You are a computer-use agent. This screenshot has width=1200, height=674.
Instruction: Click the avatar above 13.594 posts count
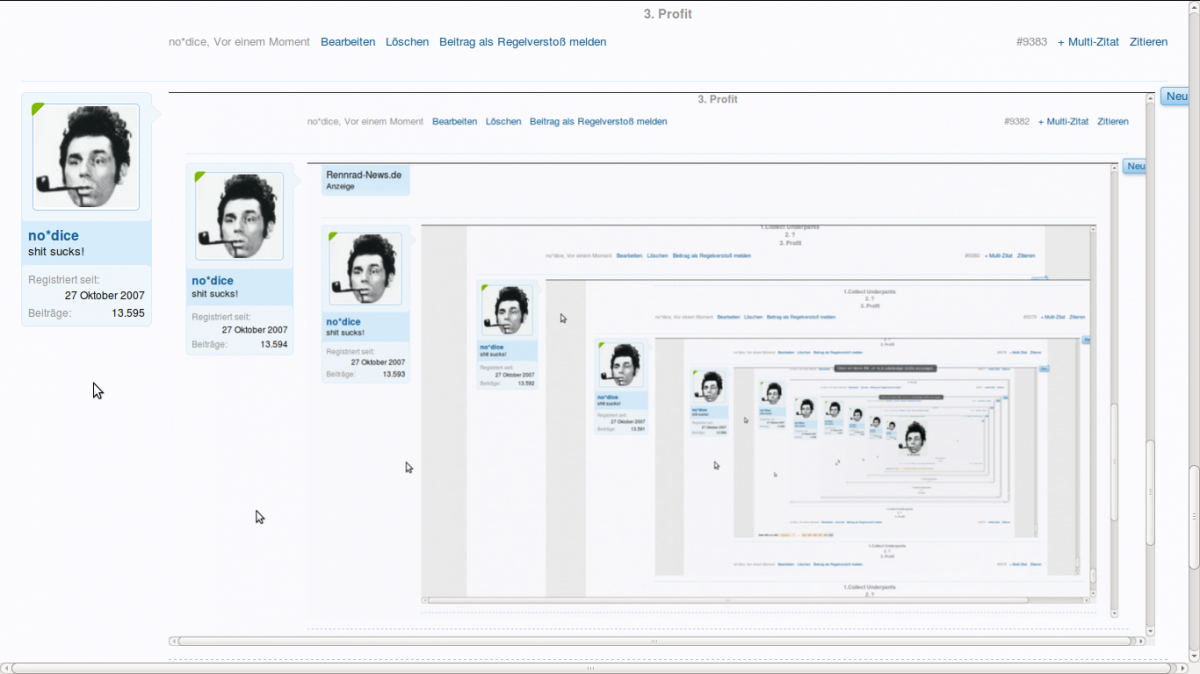239,216
